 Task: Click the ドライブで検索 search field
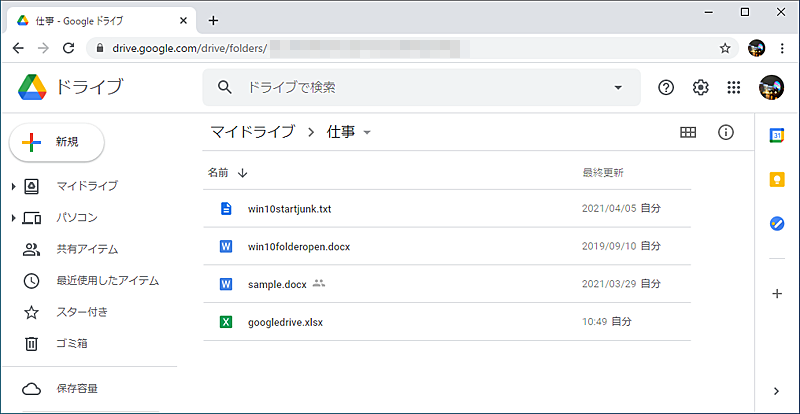click(x=420, y=88)
